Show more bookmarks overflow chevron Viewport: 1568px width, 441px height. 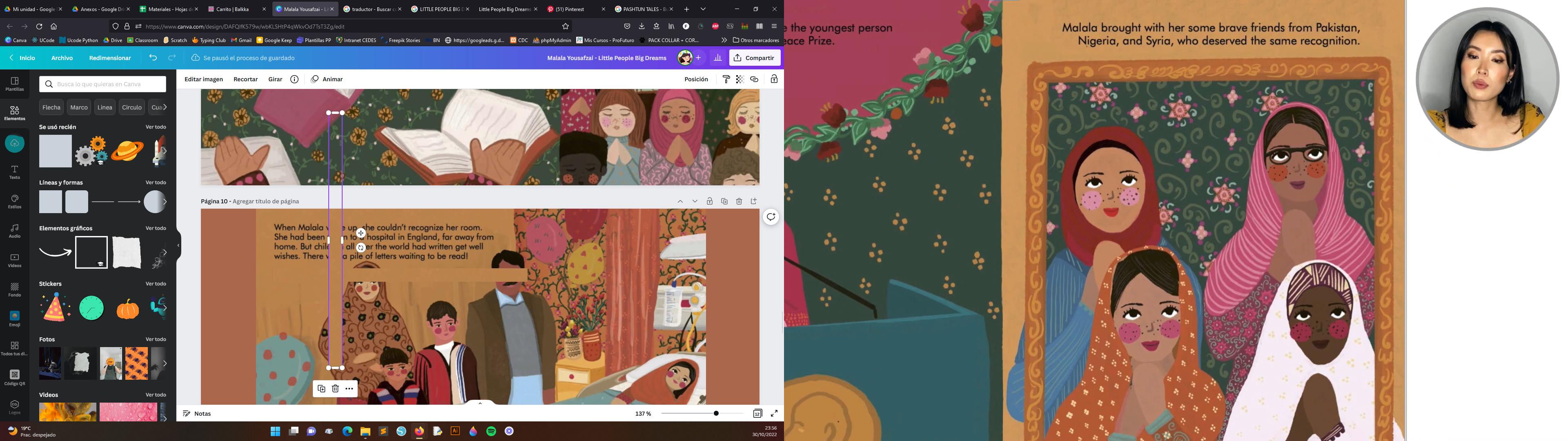point(724,40)
